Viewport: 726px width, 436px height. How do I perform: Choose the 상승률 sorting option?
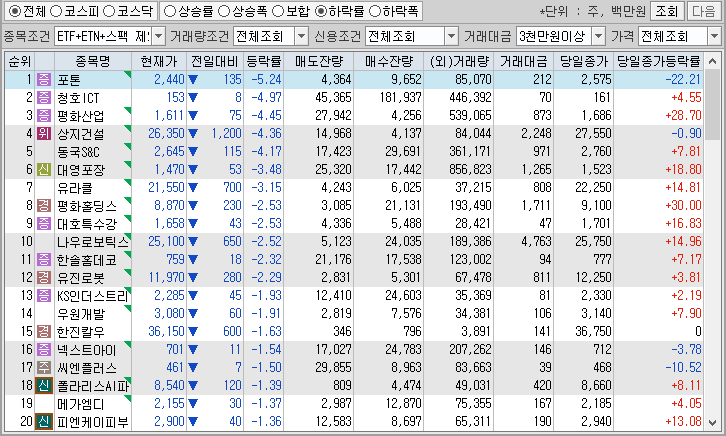170,11
